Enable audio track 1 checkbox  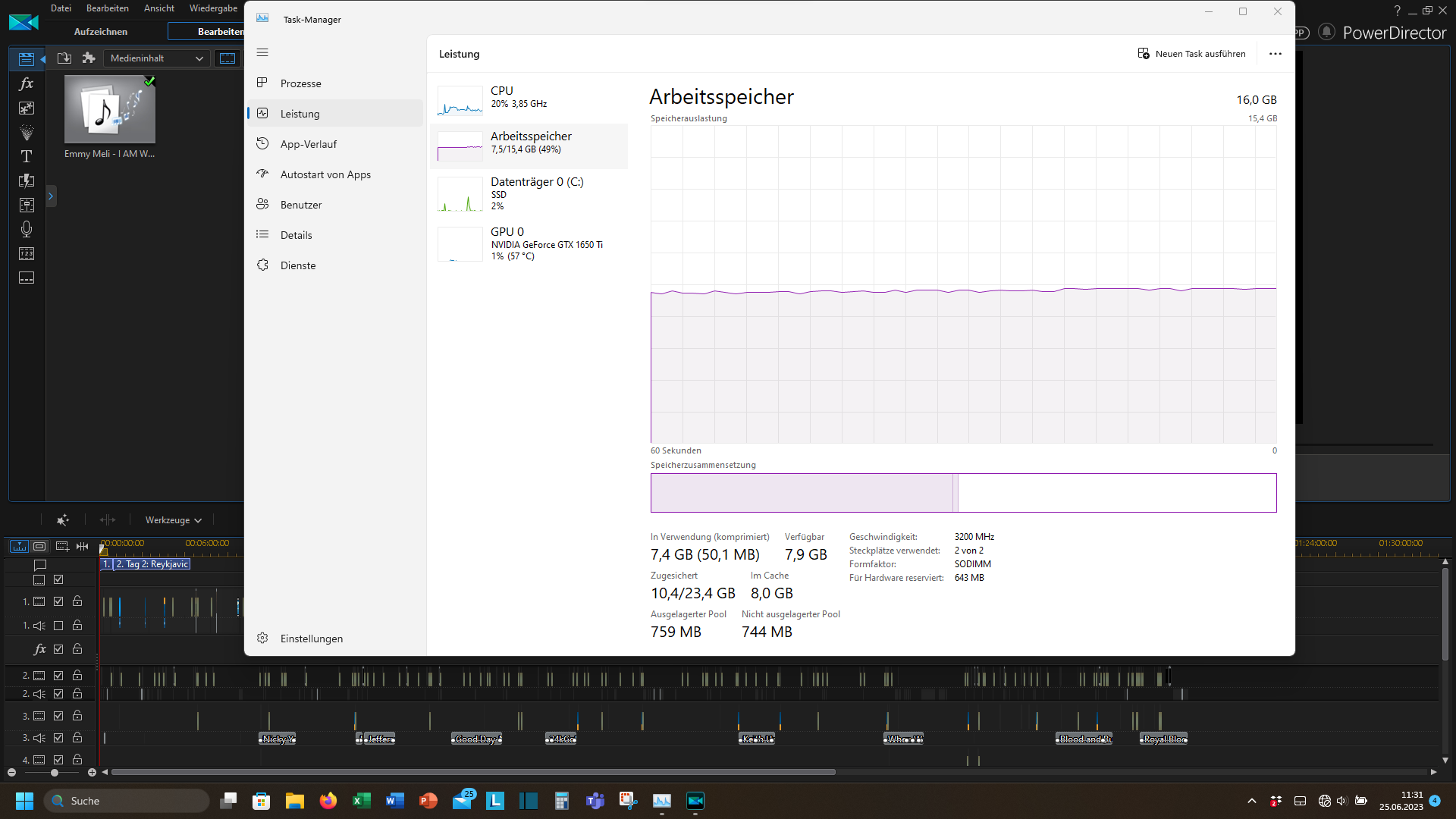[58, 626]
